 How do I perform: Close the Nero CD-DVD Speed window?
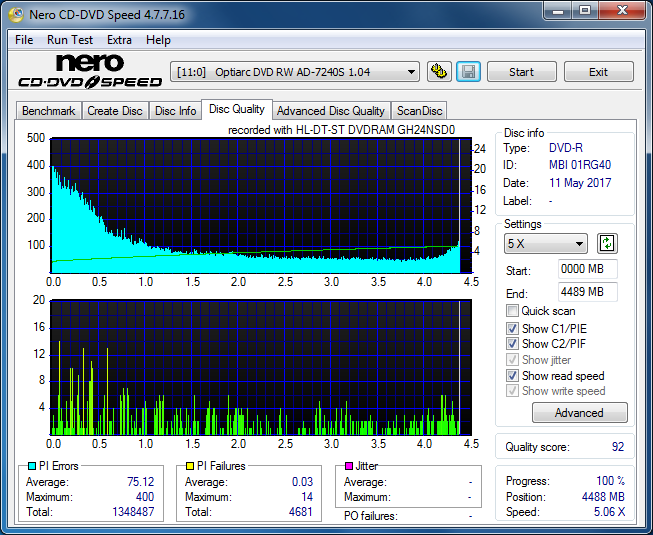pyautogui.click(x=622, y=11)
